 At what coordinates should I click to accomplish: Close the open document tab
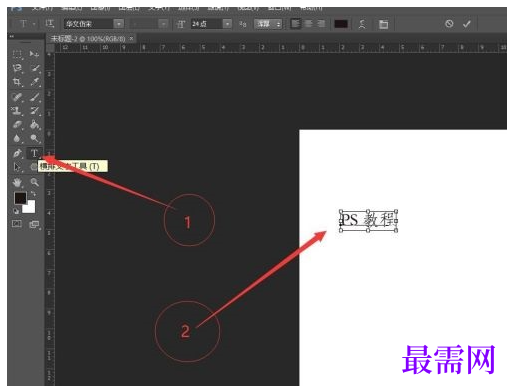click(131, 39)
